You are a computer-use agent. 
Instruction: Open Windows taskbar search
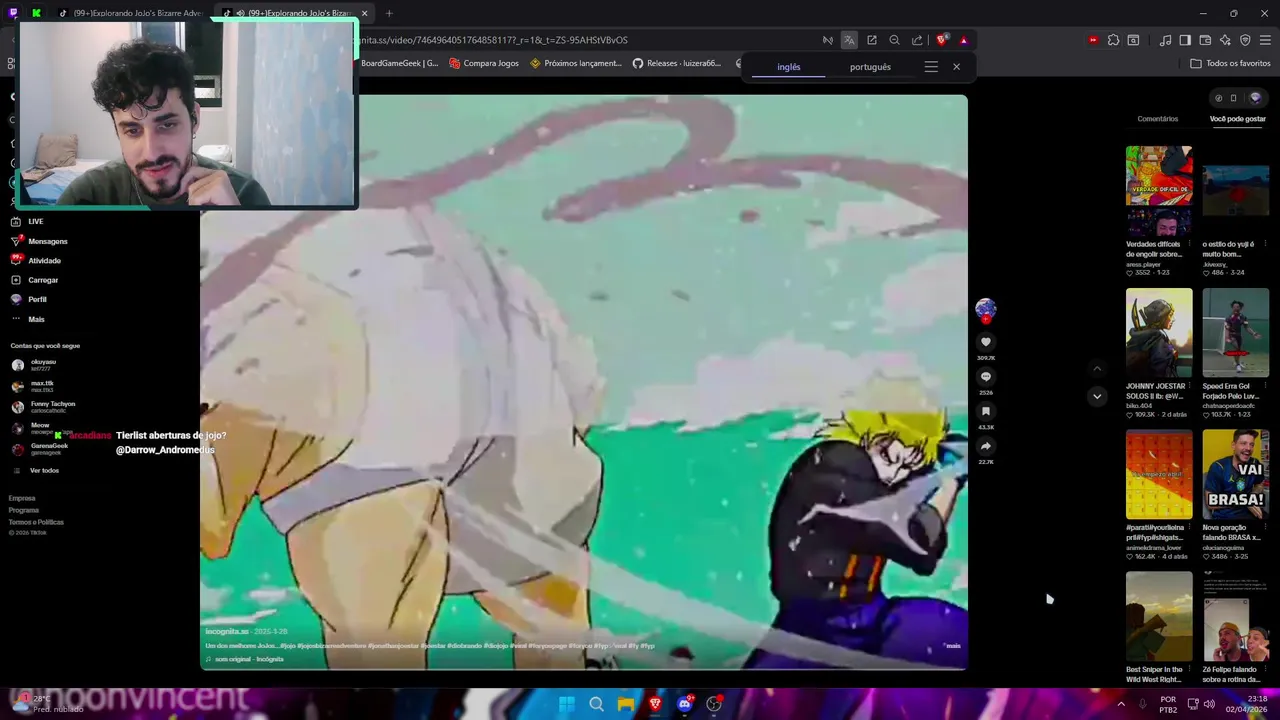click(x=596, y=704)
